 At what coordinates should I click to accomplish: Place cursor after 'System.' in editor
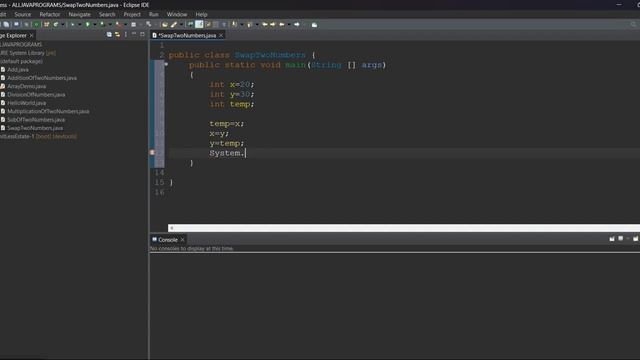[245, 153]
